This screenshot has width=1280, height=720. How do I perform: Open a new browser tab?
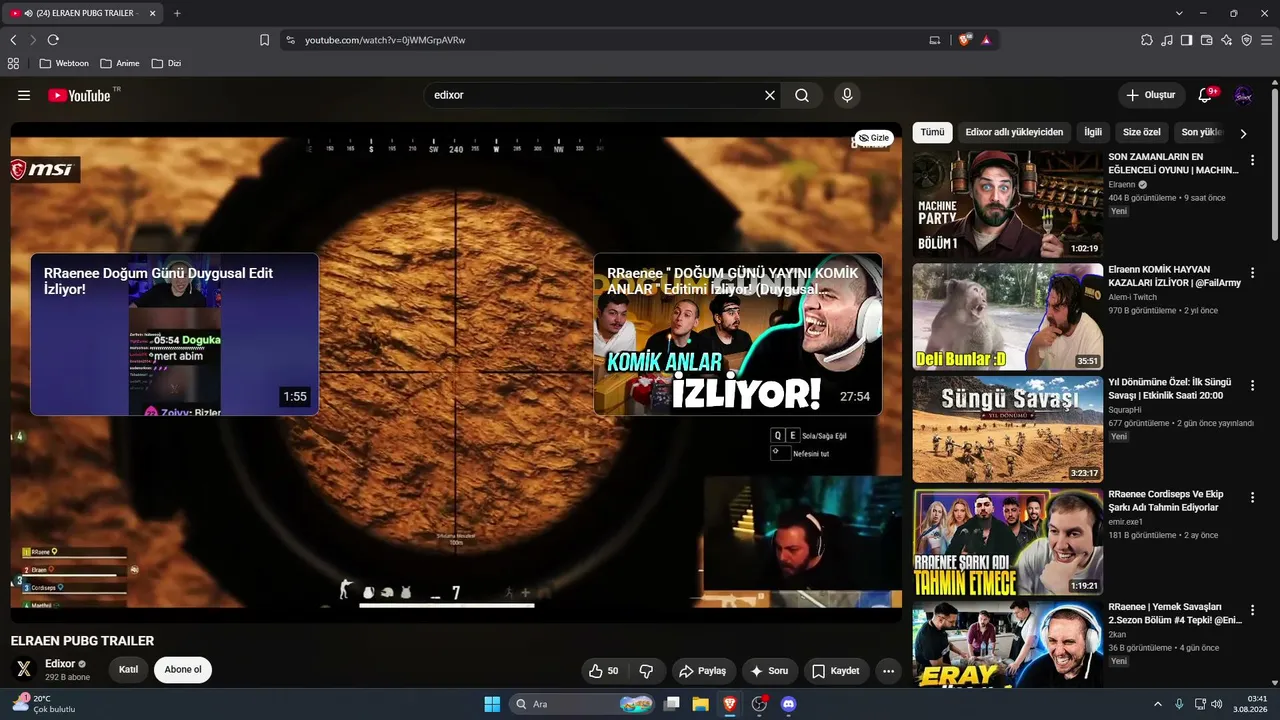pyautogui.click(x=177, y=13)
